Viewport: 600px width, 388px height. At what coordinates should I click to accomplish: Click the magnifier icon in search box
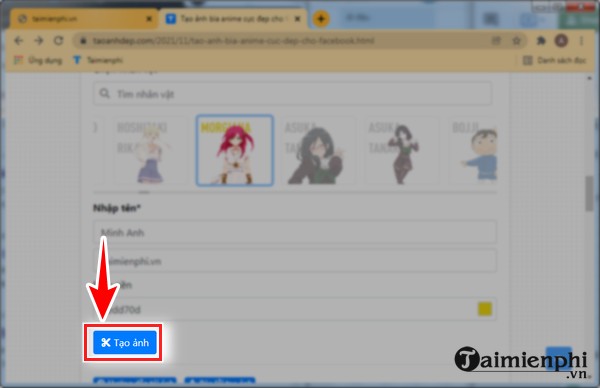(104, 93)
